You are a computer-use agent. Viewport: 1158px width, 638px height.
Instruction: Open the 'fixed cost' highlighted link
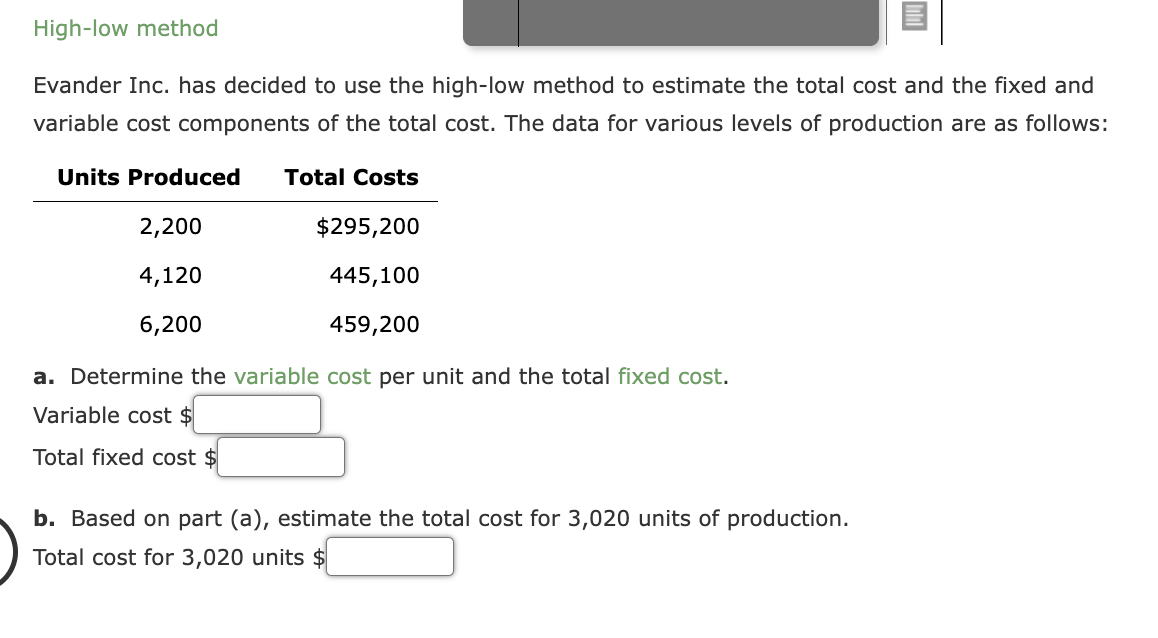[670, 377]
